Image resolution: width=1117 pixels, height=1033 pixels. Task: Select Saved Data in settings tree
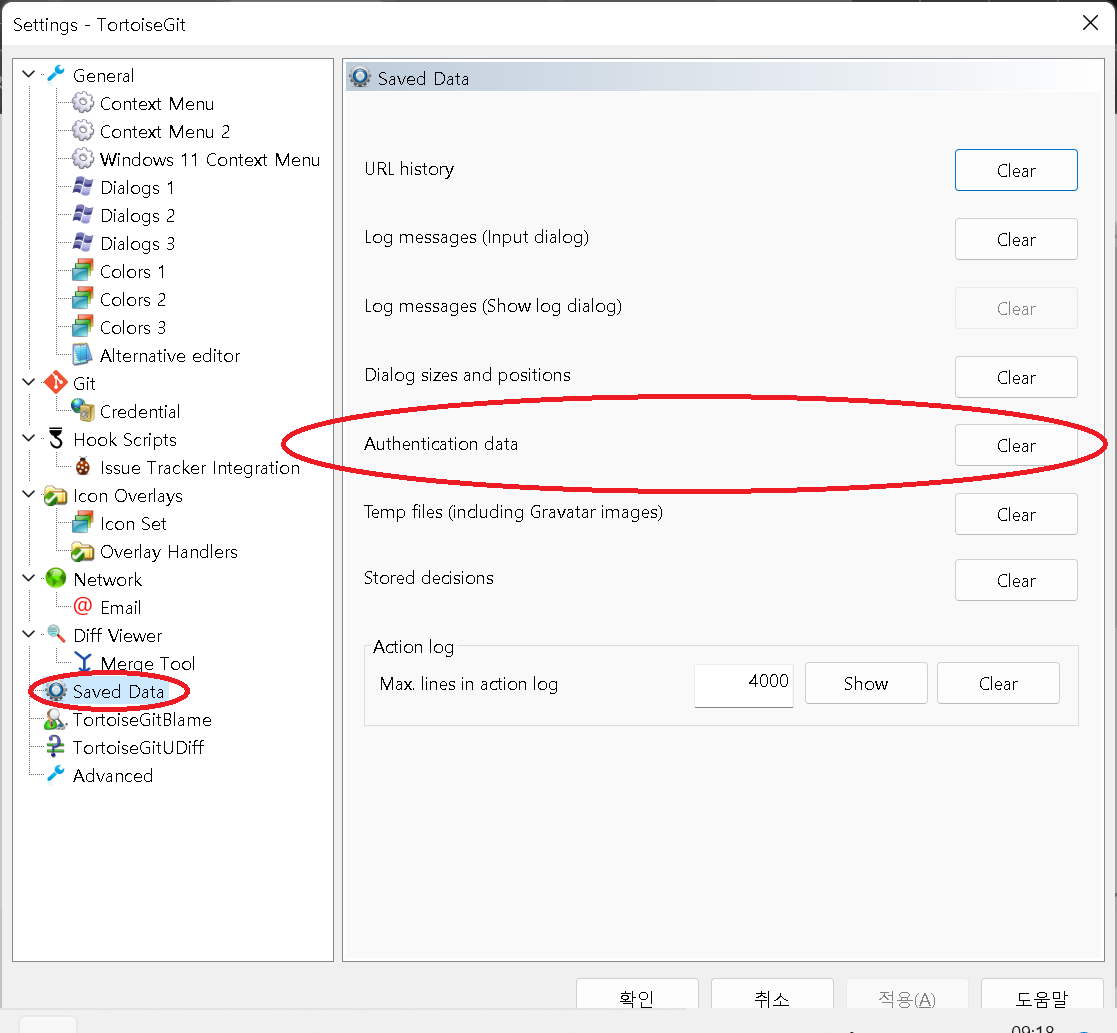coord(118,691)
